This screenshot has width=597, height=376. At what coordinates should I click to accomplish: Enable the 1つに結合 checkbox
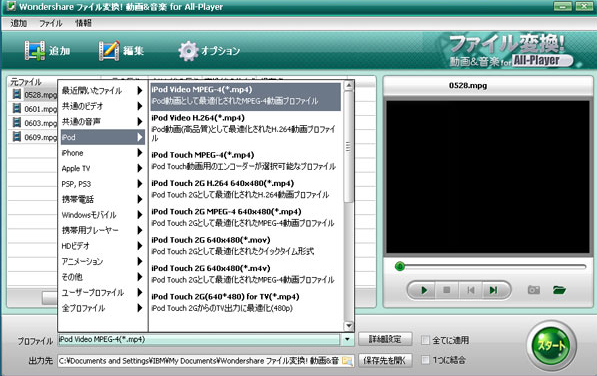click(425, 360)
